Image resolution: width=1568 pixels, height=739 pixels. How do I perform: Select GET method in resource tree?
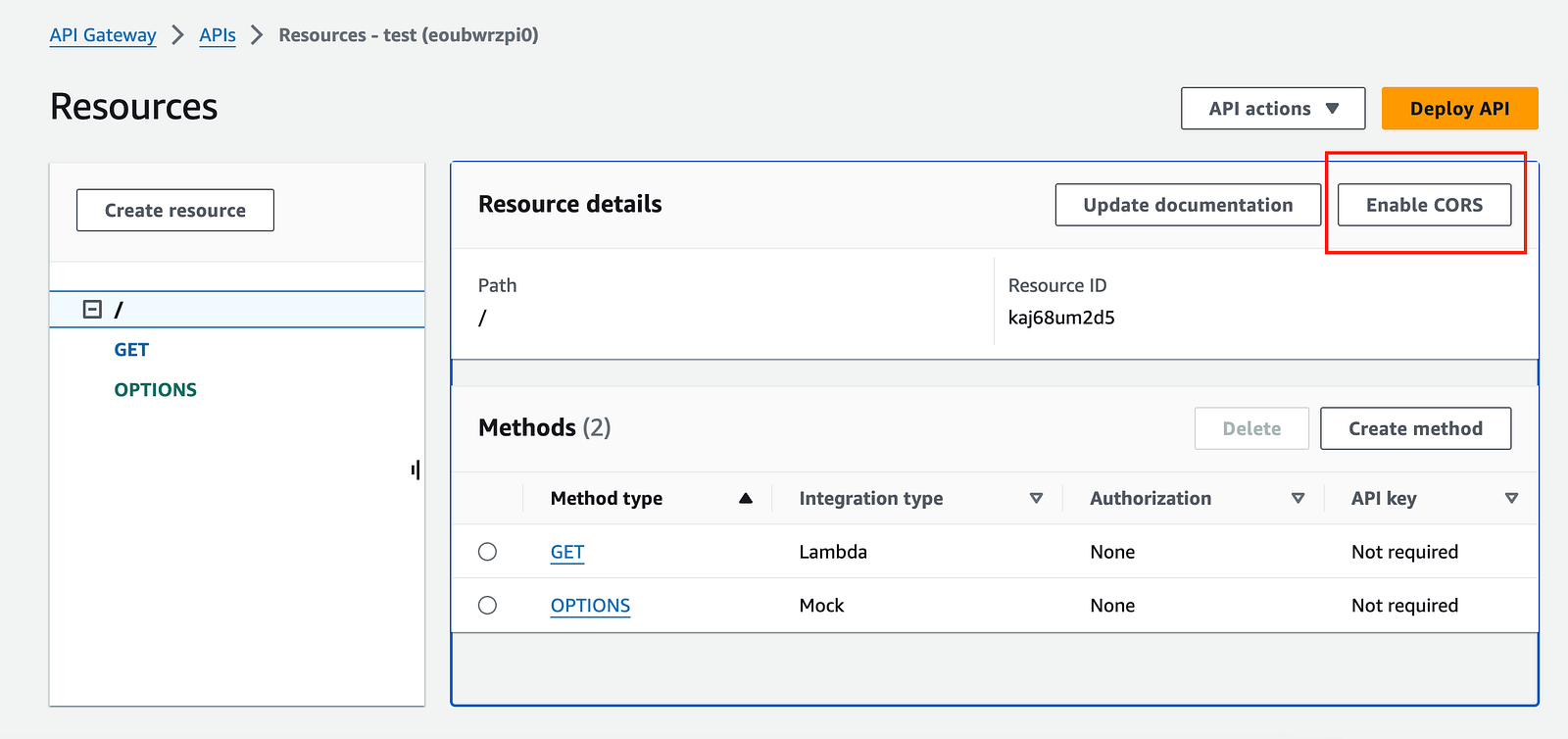131,350
